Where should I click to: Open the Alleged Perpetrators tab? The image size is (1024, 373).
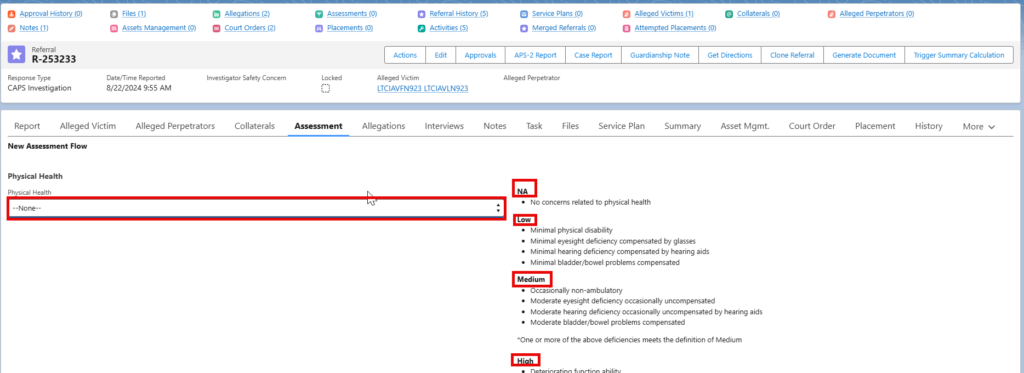(175, 126)
